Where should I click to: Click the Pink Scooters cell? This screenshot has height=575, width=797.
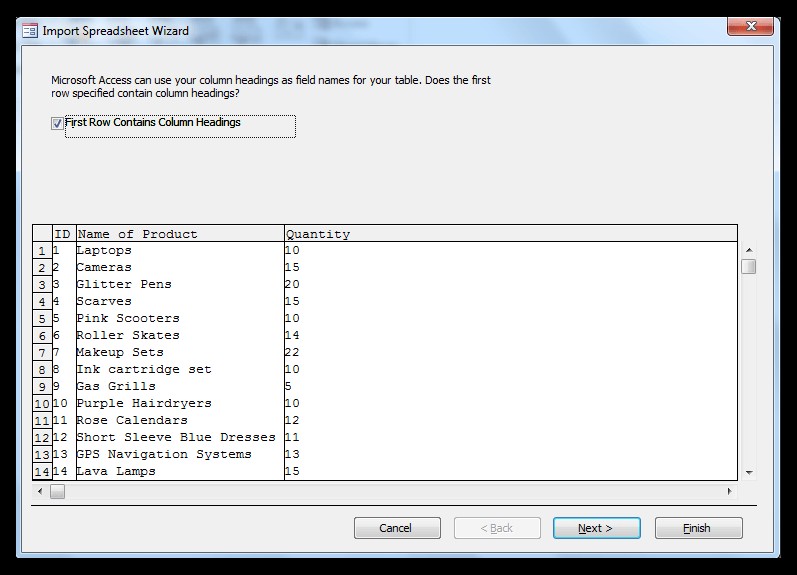(180, 318)
